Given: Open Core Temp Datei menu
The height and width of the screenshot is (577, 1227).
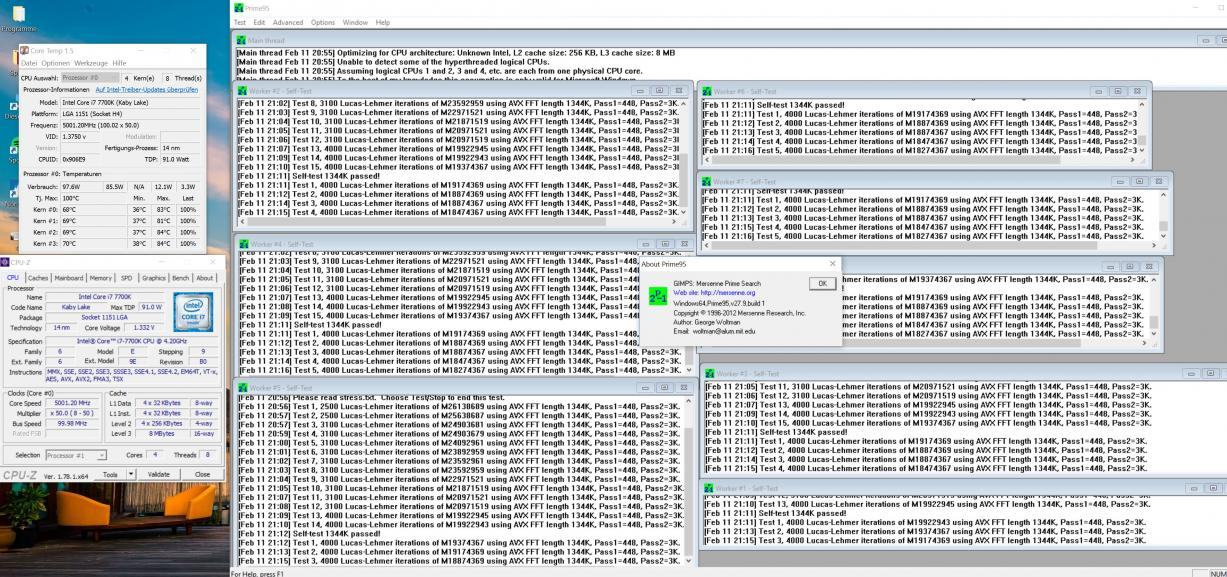Looking at the screenshot, I should (x=28, y=63).
